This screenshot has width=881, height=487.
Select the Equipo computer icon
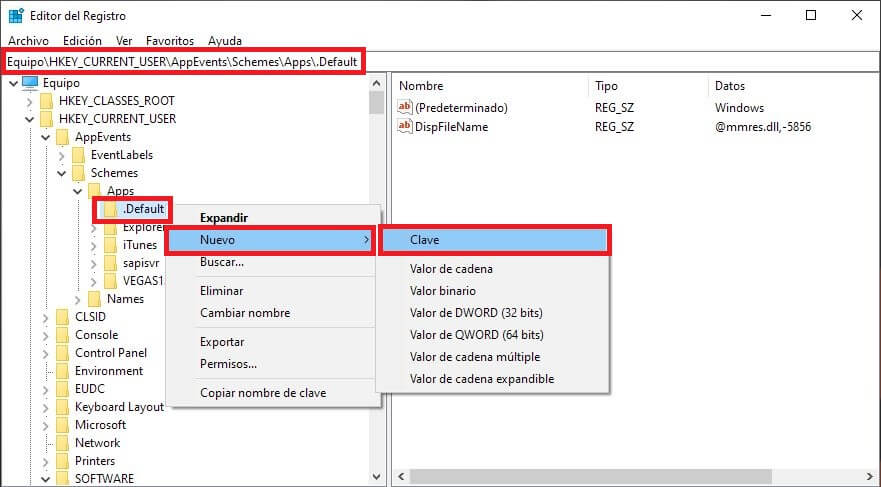30,83
